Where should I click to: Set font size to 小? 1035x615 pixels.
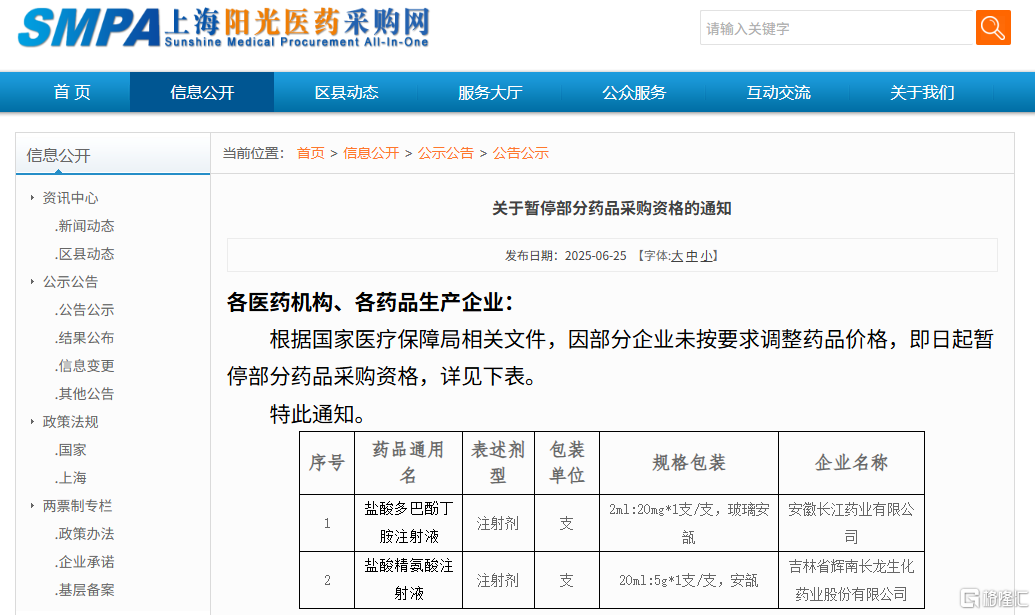click(x=706, y=256)
